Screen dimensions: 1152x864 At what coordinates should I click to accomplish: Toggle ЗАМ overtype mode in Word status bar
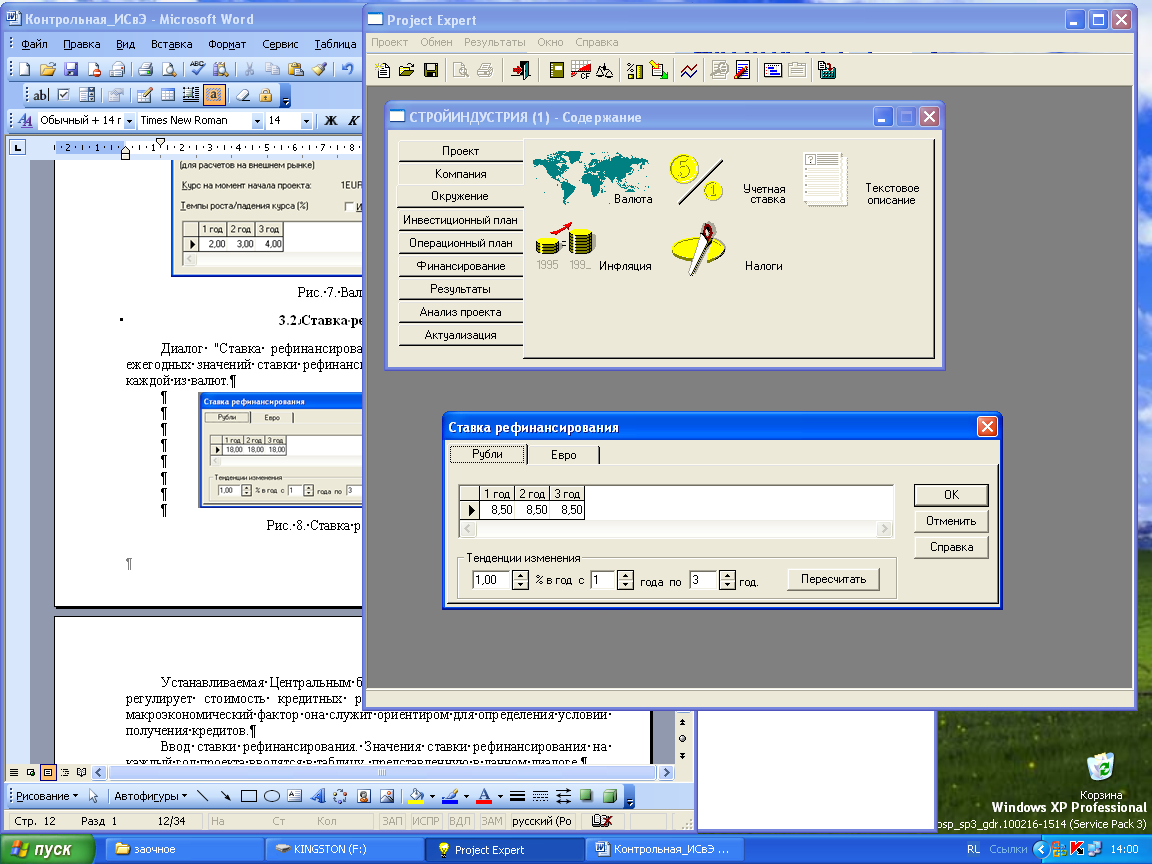(x=492, y=821)
